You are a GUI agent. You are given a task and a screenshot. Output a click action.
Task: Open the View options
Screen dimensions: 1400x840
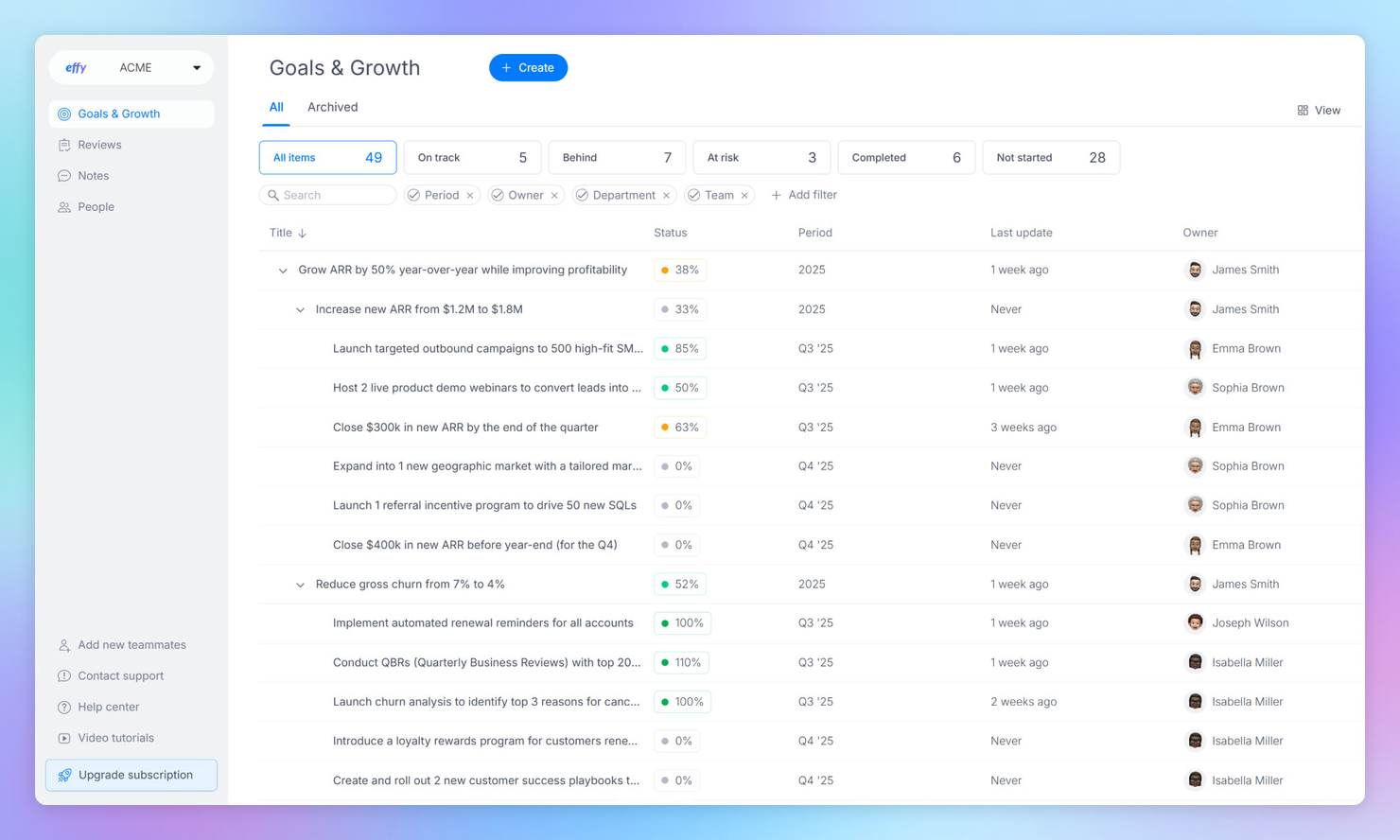point(1319,111)
